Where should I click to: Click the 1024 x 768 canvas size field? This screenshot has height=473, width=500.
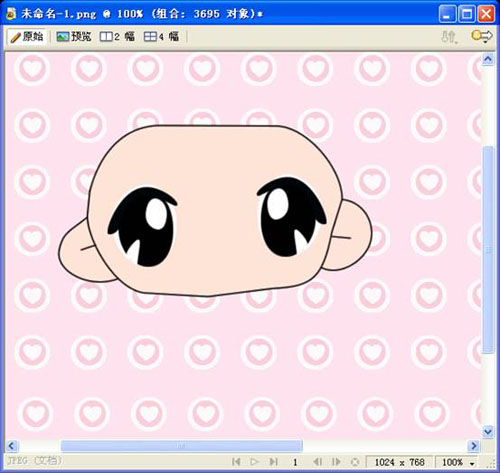[399, 462]
